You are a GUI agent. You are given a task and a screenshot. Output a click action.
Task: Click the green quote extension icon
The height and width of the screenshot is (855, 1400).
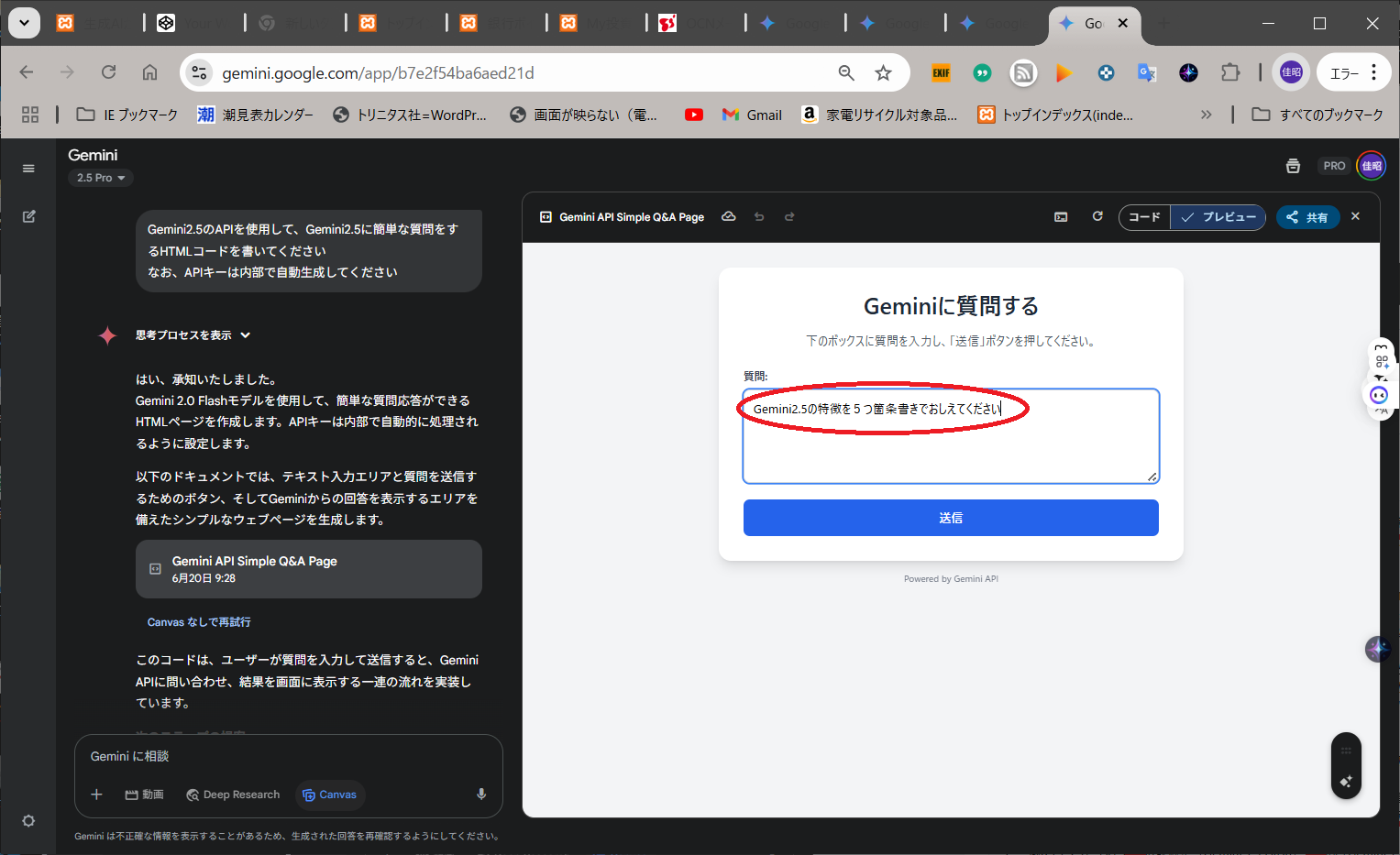pos(982,73)
